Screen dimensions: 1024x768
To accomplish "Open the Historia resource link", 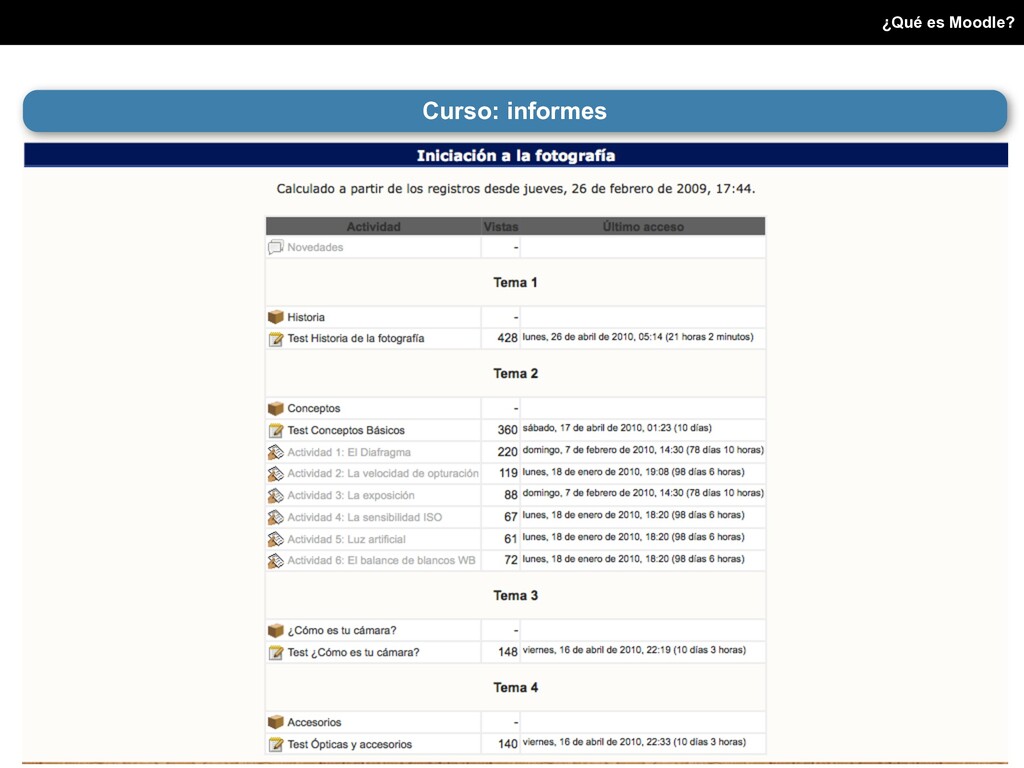I will 306,317.
